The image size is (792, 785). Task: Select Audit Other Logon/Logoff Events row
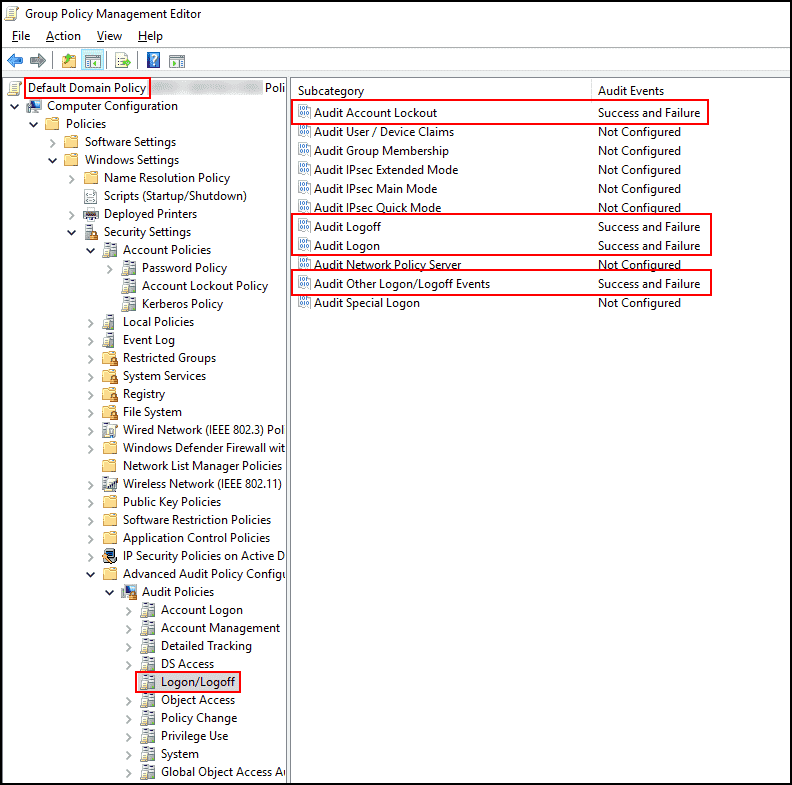(501, 284)
